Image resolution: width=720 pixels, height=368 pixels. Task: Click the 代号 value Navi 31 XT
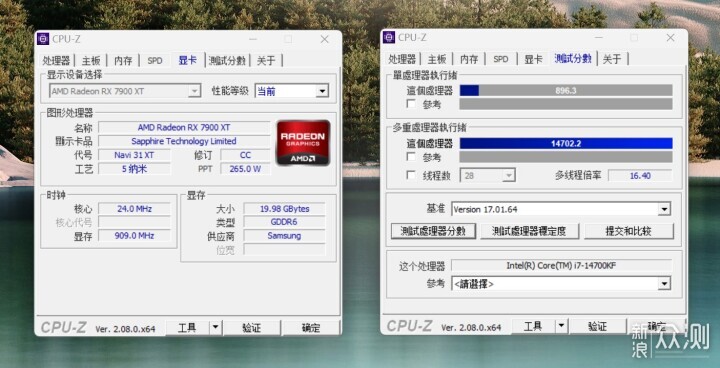pos(135,155)
